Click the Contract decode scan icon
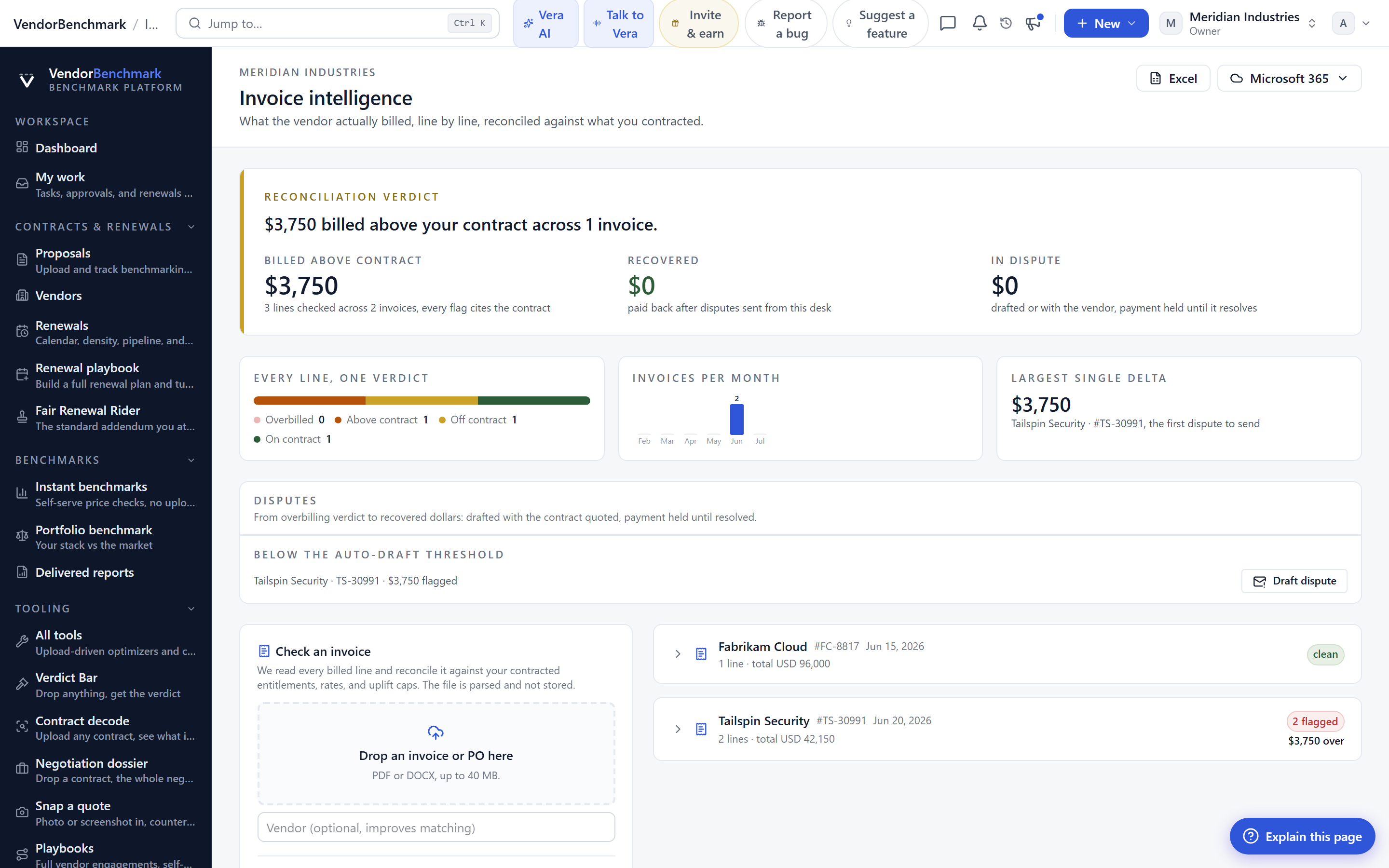 point(22,727)
